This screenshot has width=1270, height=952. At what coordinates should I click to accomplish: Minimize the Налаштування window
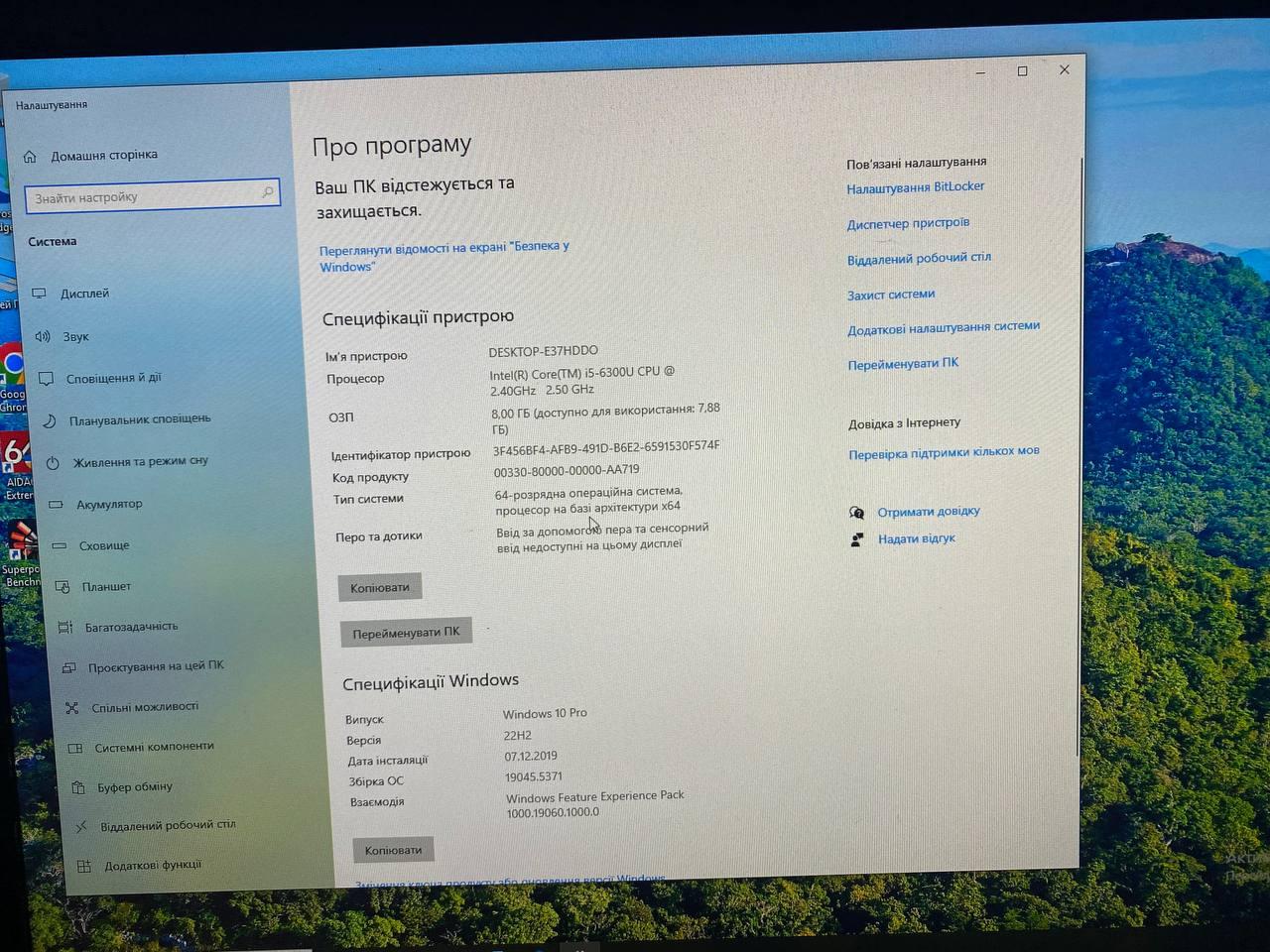point(980,72)
